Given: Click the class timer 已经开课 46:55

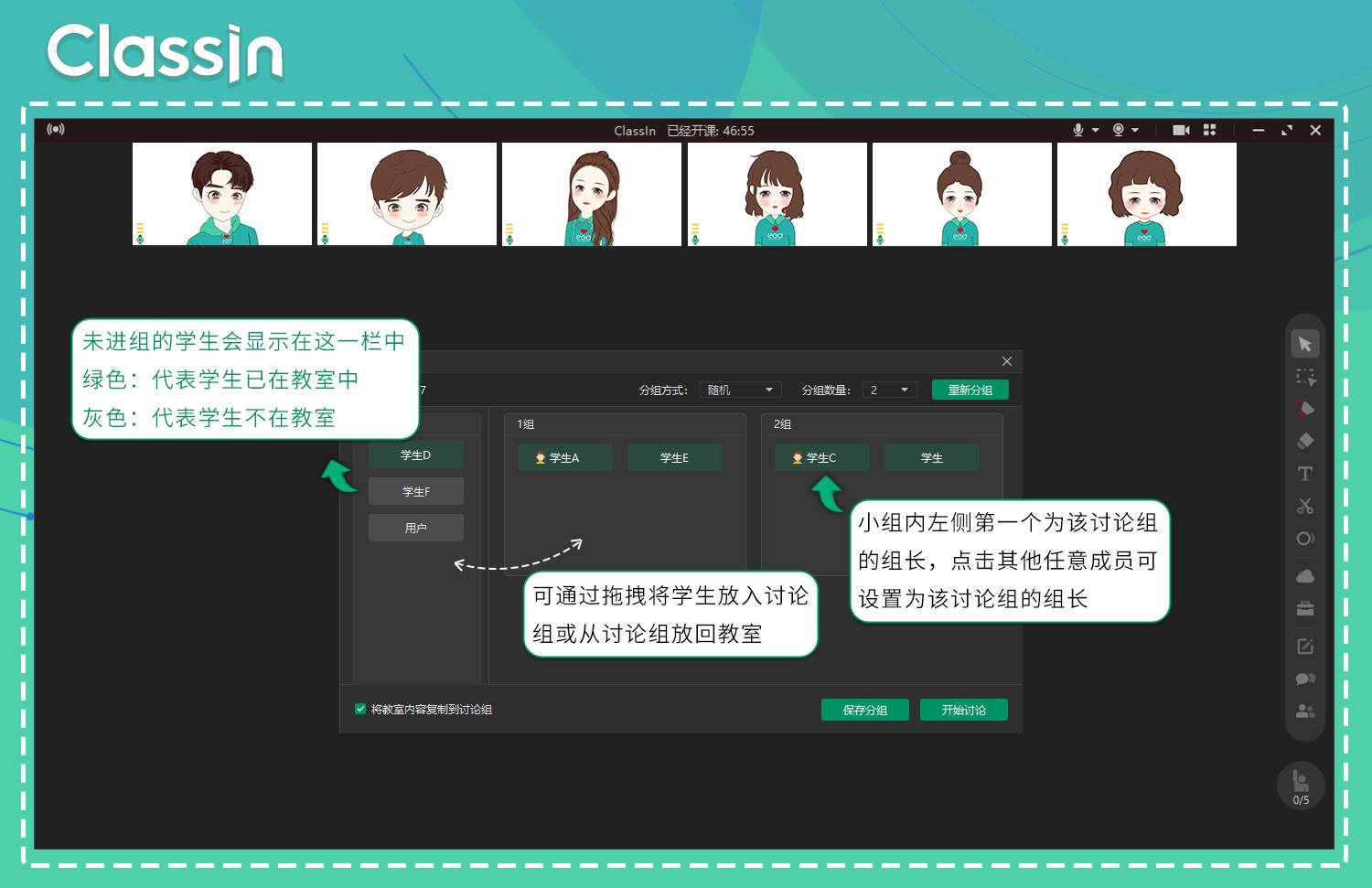Looking at the screenshot, I should click(x=710, y=131).
